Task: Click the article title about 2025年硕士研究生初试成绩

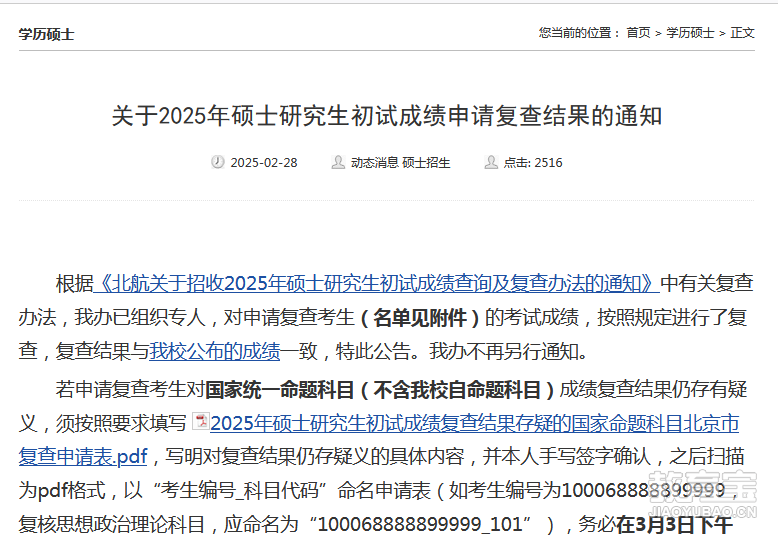Action: click(x=387, y=116)
